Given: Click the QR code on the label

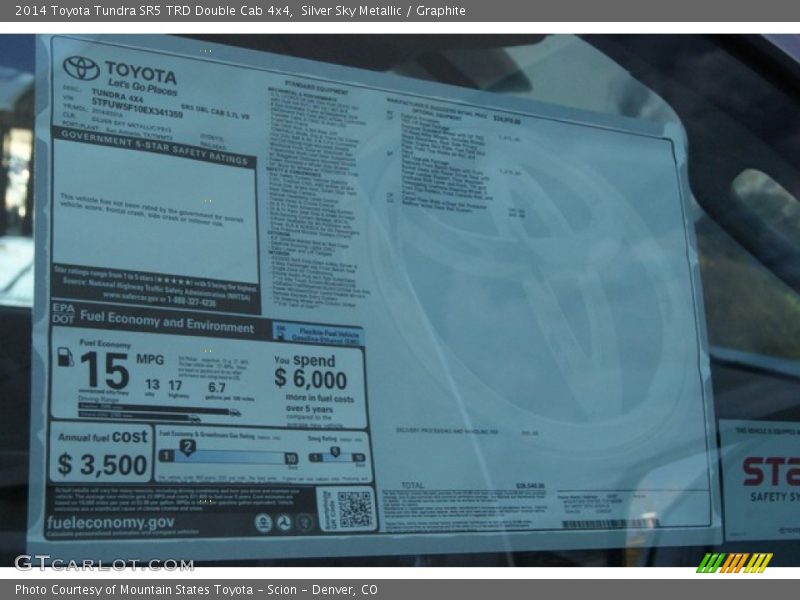Looking at the screenshot, I should (355, 509).
